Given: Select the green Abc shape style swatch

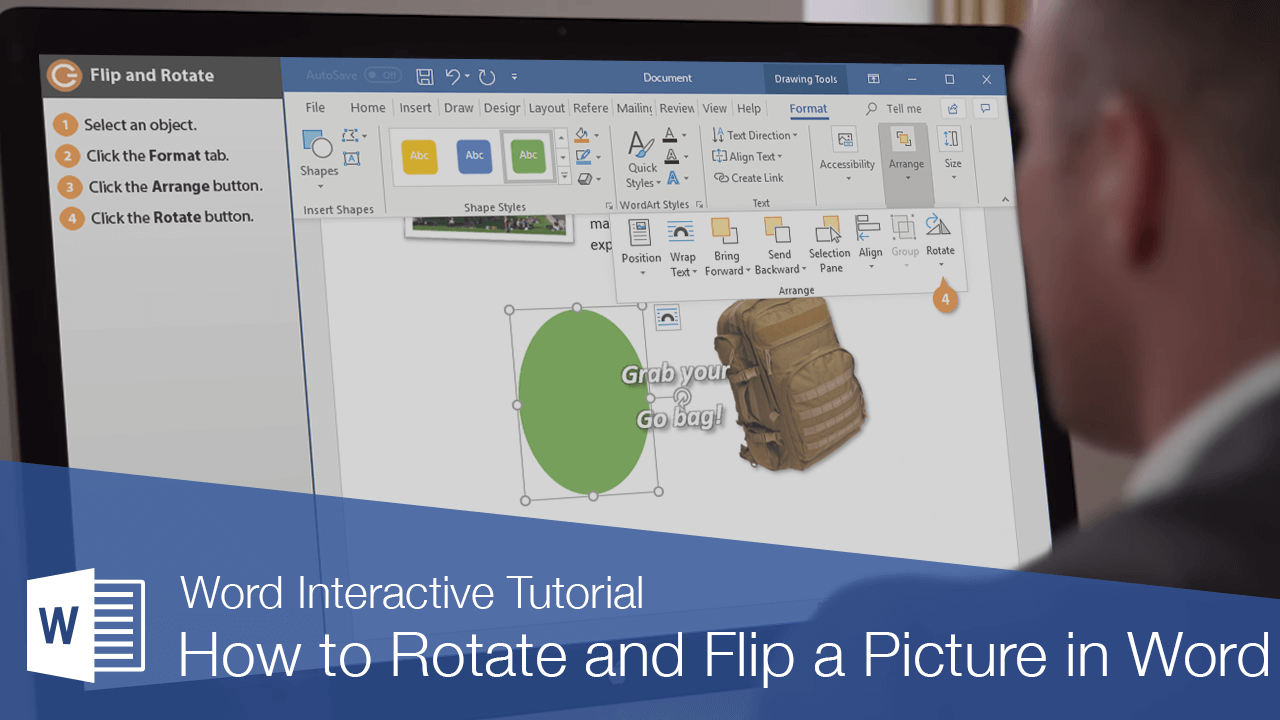Looking at the screenshot, I should tap(529, 156).
